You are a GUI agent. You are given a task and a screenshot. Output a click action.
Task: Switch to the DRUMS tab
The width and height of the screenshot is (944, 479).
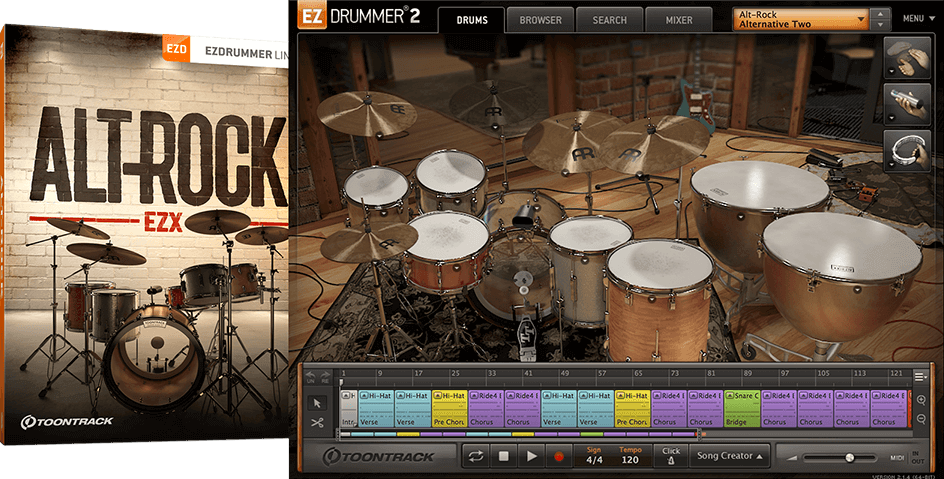tap(472, 20)
